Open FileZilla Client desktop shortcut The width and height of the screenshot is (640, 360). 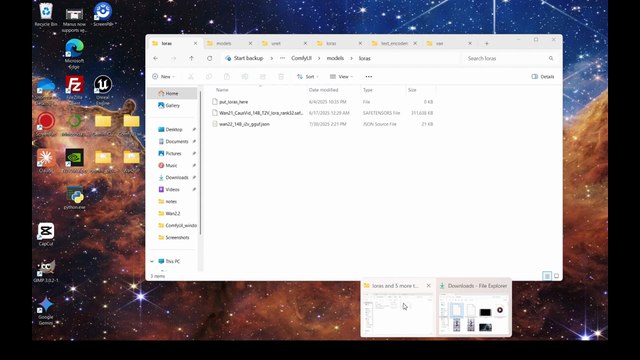74,90
